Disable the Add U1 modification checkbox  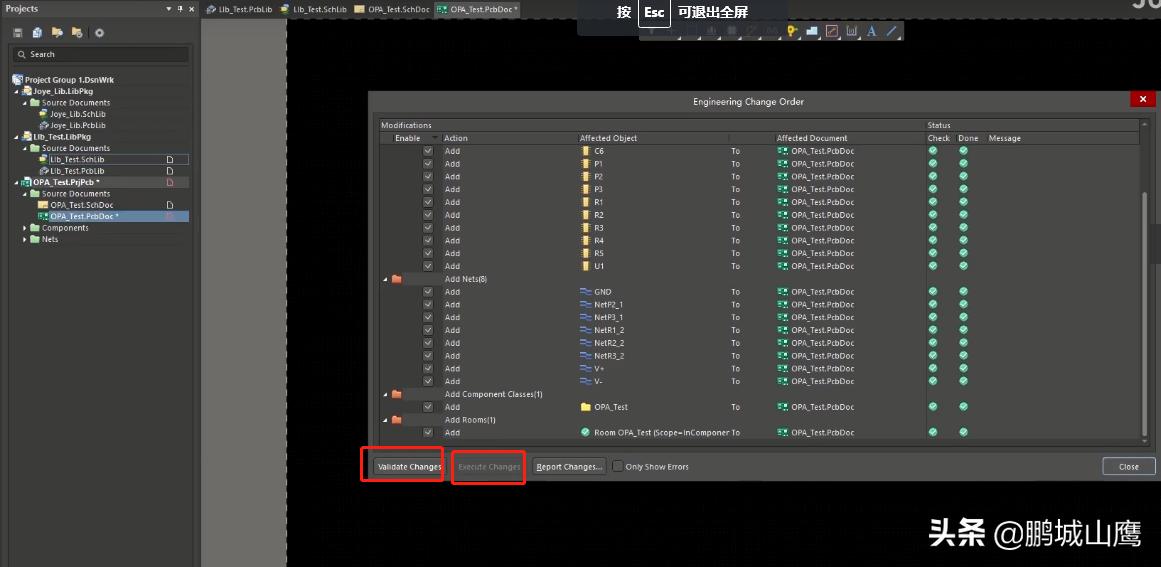point(428,266)
